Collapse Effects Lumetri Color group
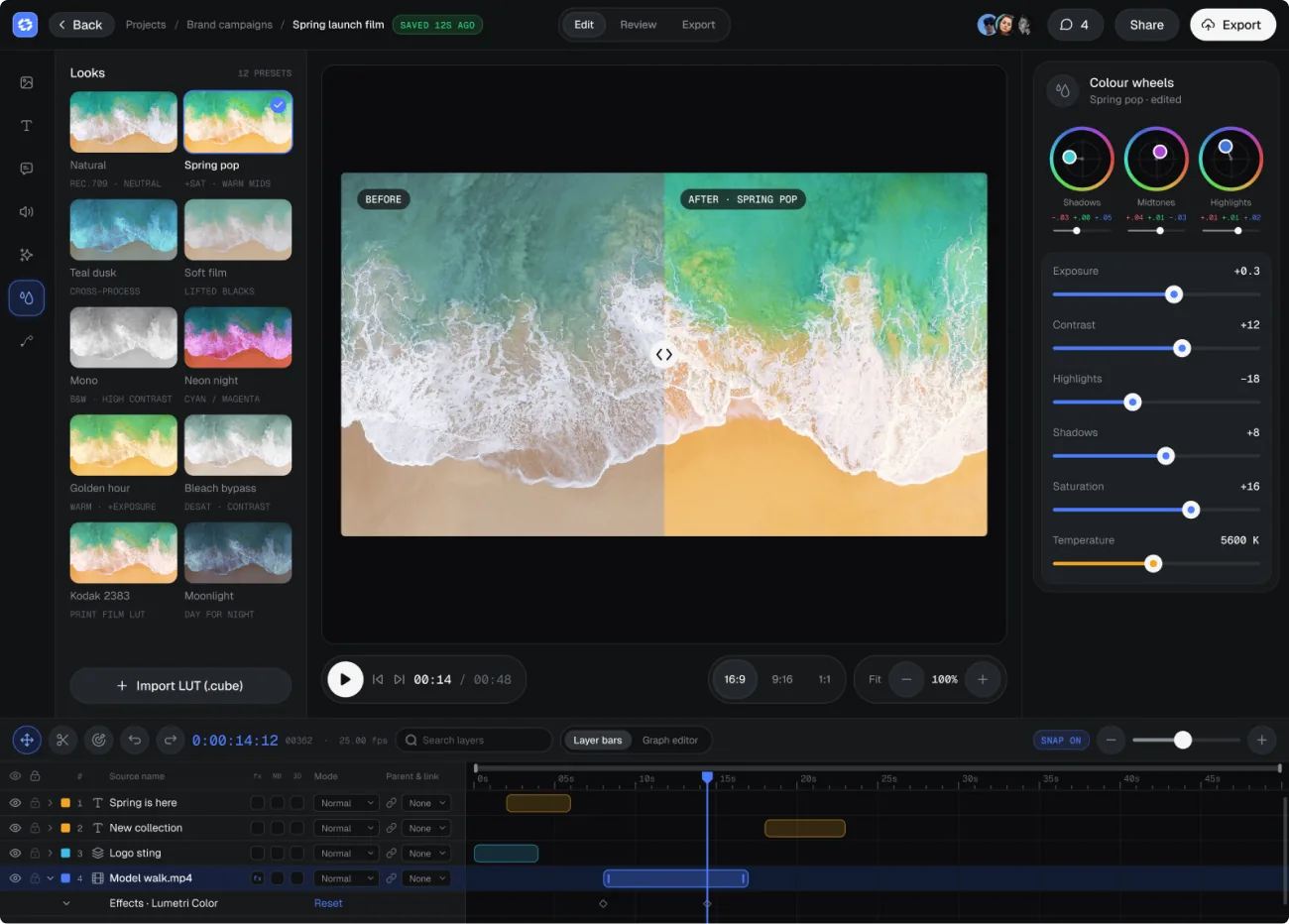This screenshot has height=924, width=1289. tap(66, 903)
